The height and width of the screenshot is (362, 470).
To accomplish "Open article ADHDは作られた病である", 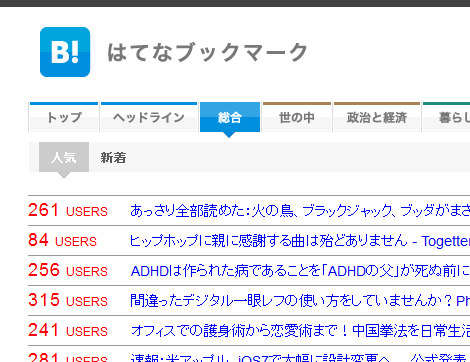I will click(300, 271).
